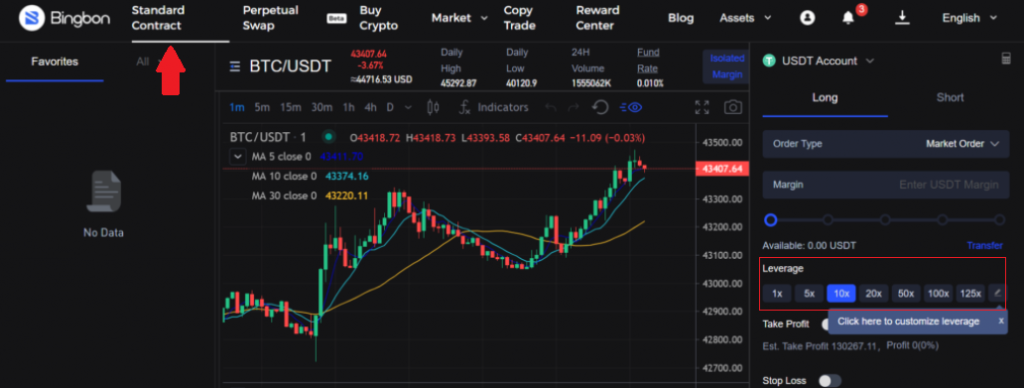Collapse the moving average legend chevron
This screenshot has height=388, width=1024.
point(237,157)
